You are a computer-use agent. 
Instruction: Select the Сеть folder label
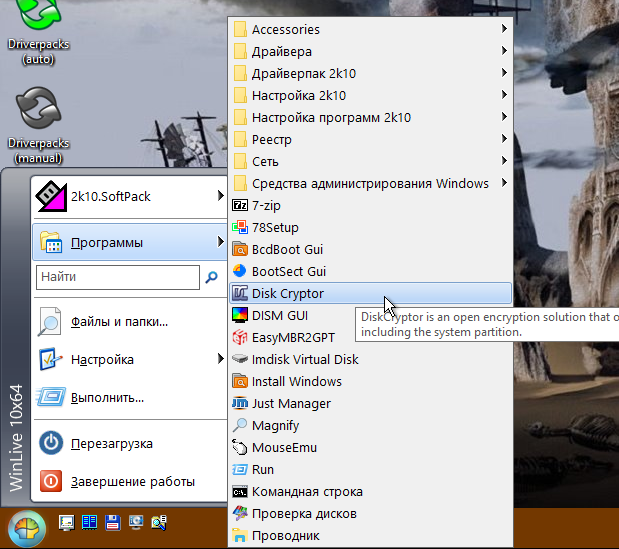tap(265, 162)
